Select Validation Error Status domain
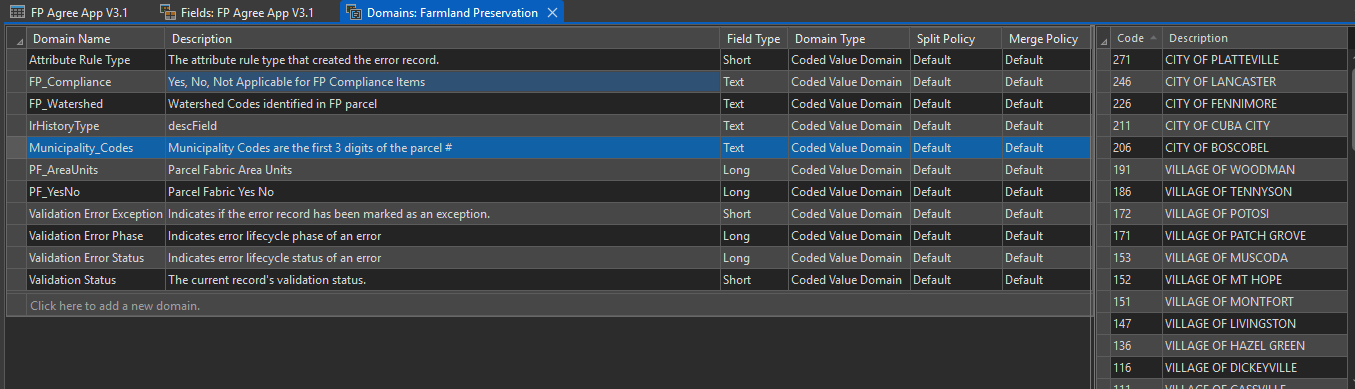The image size is (1355, 389). click(95, 258)
